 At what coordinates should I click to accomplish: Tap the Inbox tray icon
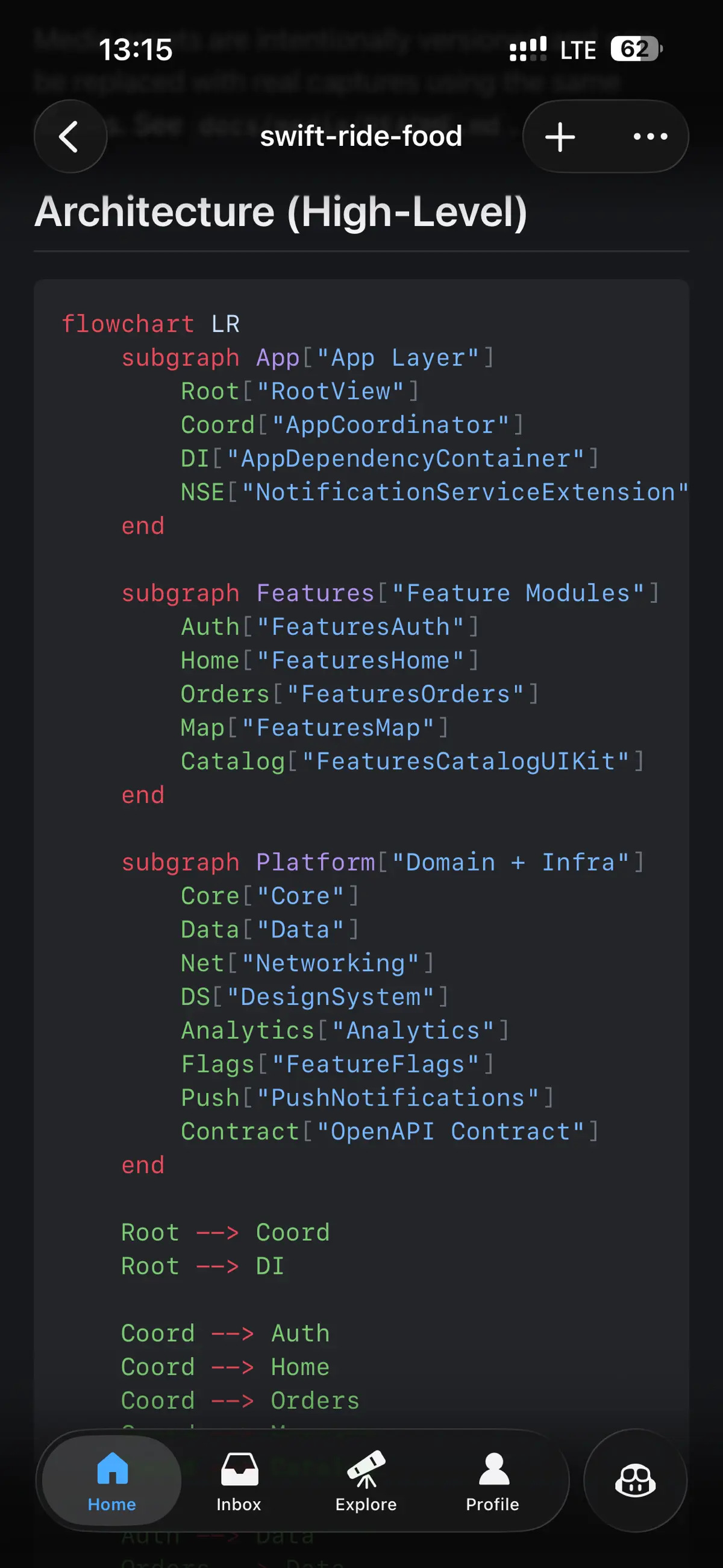point(239,1469)
